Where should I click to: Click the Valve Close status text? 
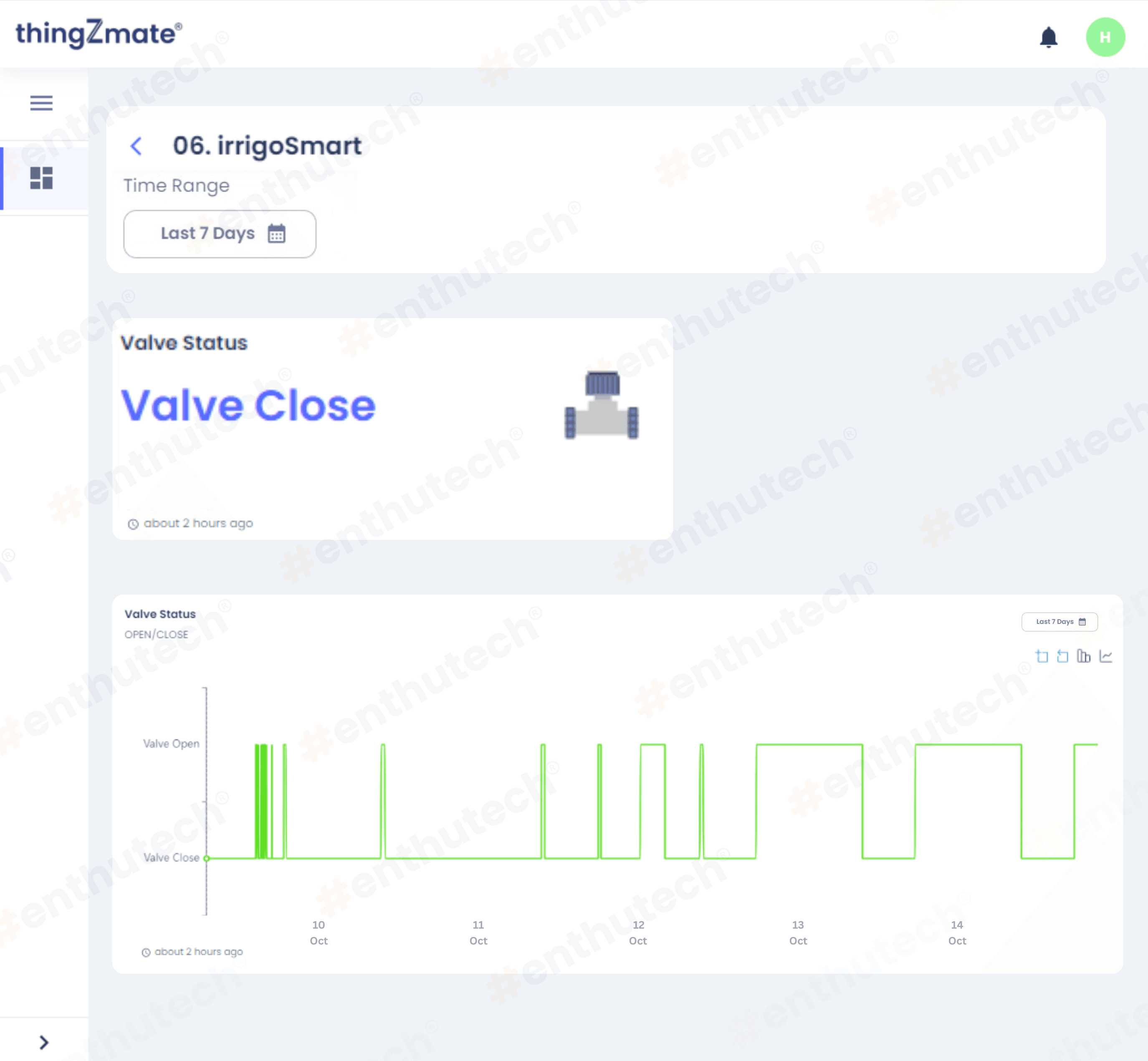[248, 405]
